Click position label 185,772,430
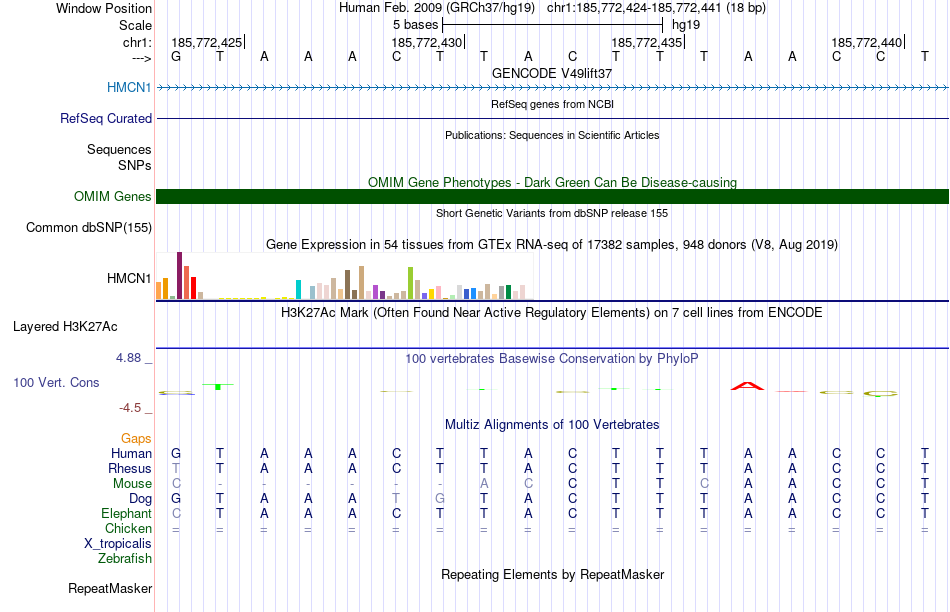Image resolution: width=950 pixels, height=612 pixels. (427, 42)
